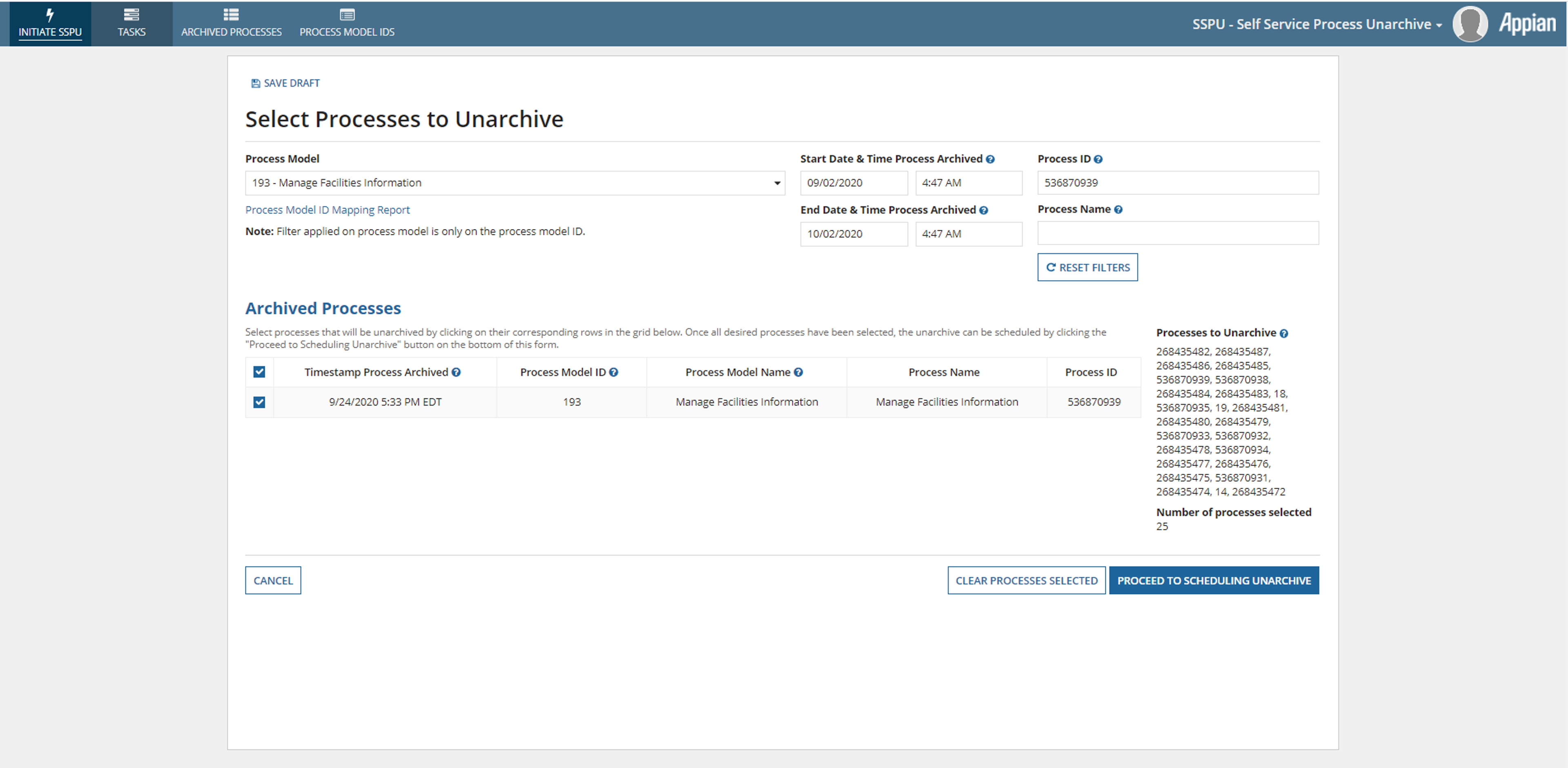Viewport: 1568px width, 768px height.
Task: Click the Save Draft link text
Action: pyautogui.click(x=292, y=83)
